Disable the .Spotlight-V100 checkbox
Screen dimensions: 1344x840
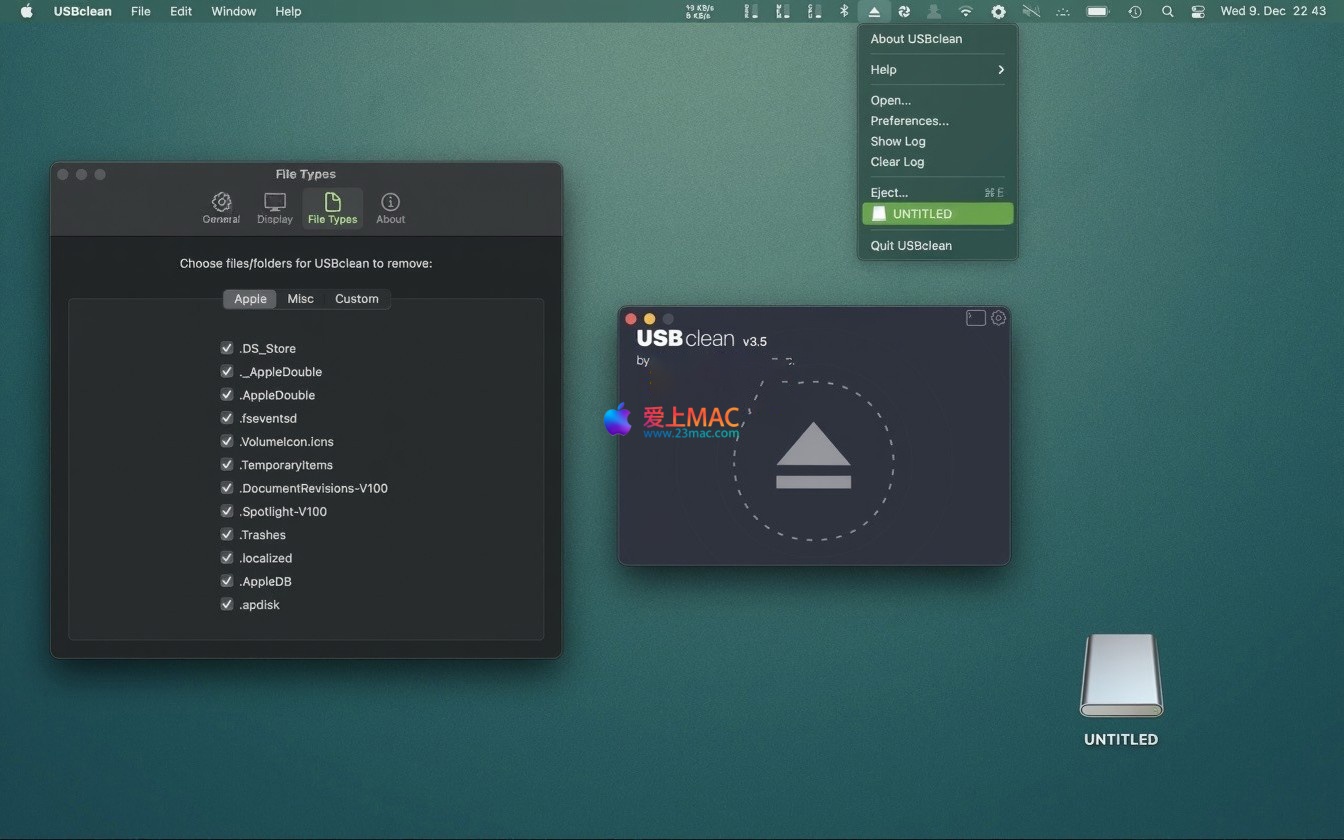pos(227,511)
